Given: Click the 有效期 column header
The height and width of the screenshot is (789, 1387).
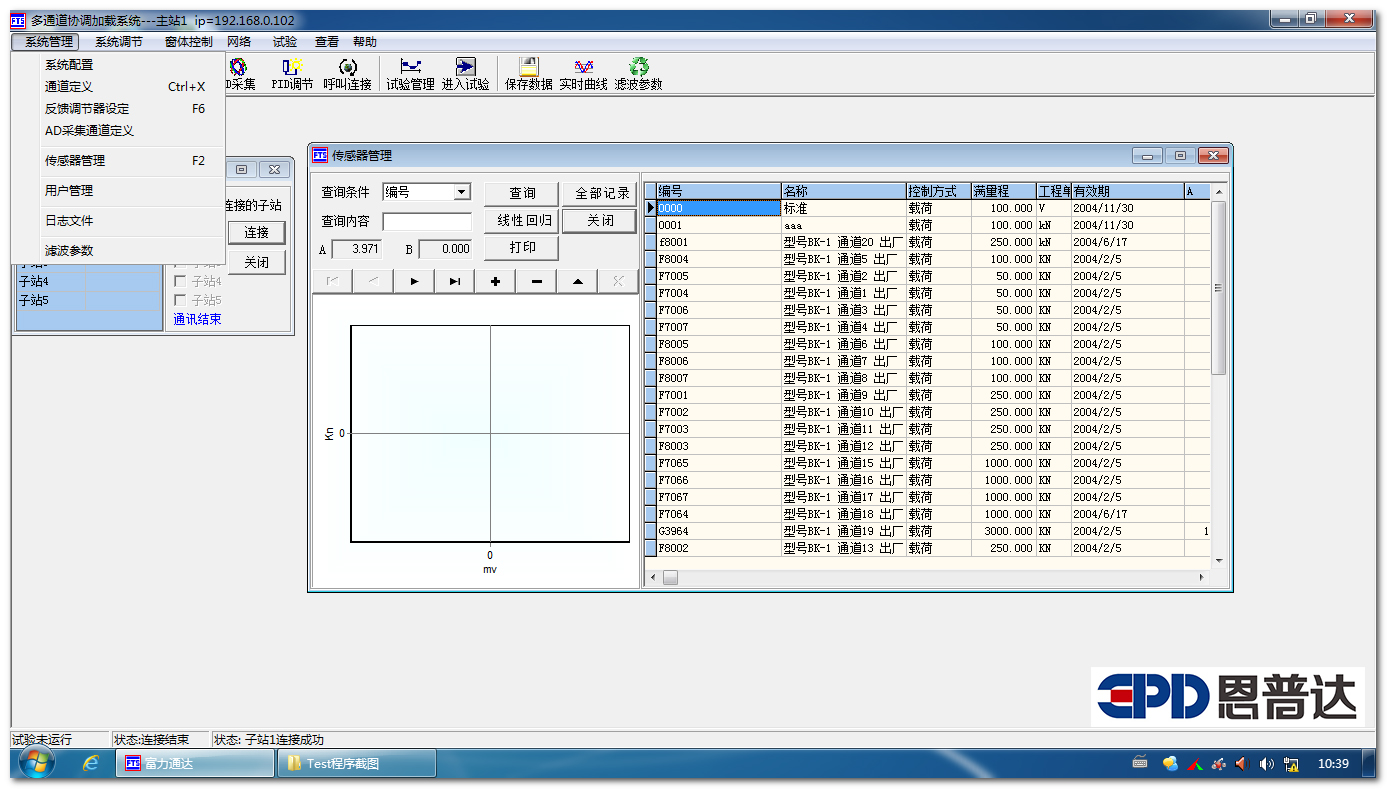Looking at the screenshot, I should (1127, 191).
